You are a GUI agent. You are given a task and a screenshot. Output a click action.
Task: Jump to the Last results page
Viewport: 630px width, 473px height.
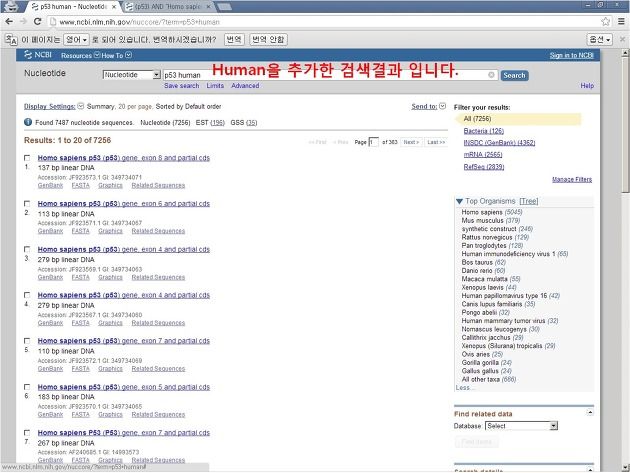coord(436,142)
